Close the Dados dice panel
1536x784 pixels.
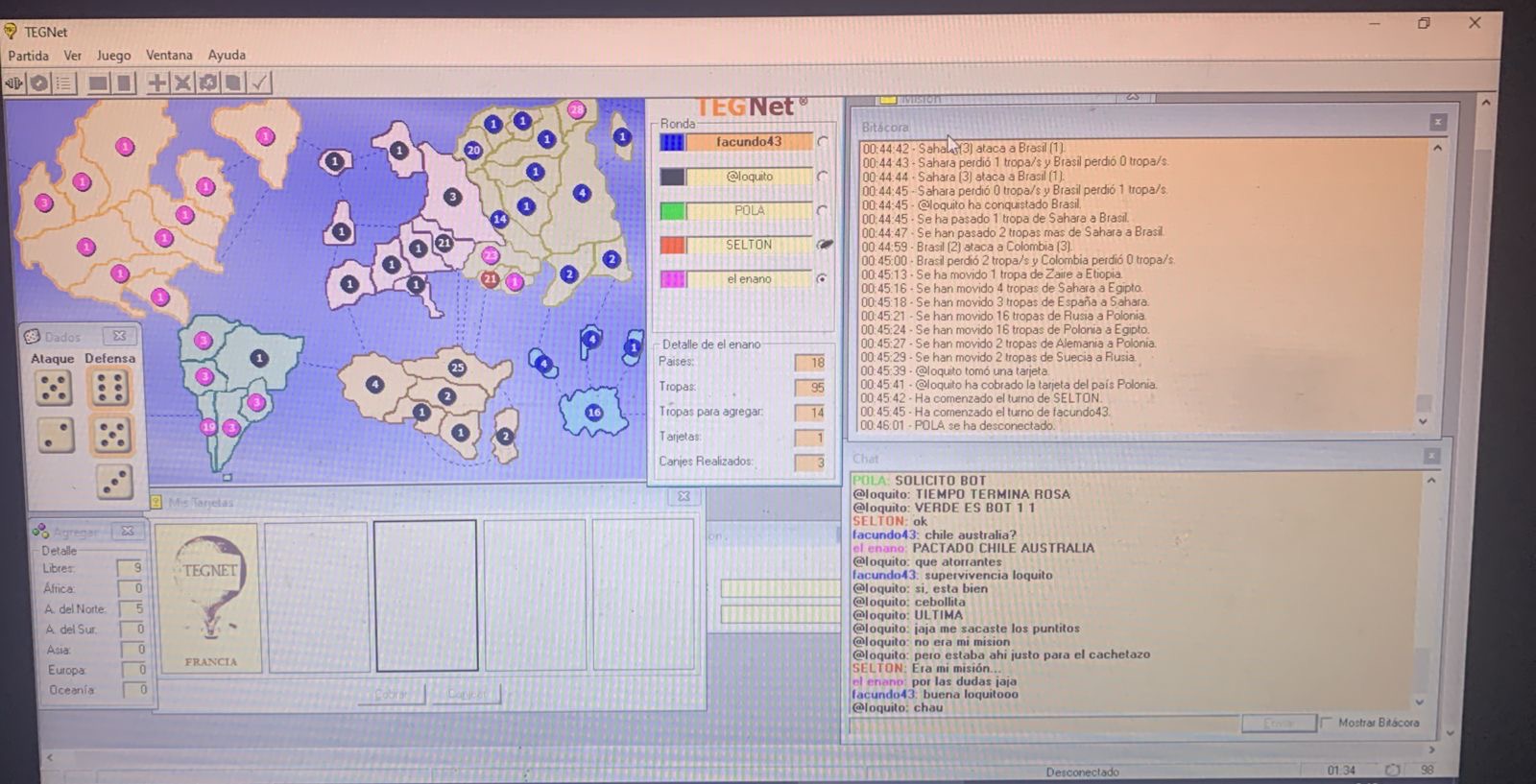click(x=119, y=336)
